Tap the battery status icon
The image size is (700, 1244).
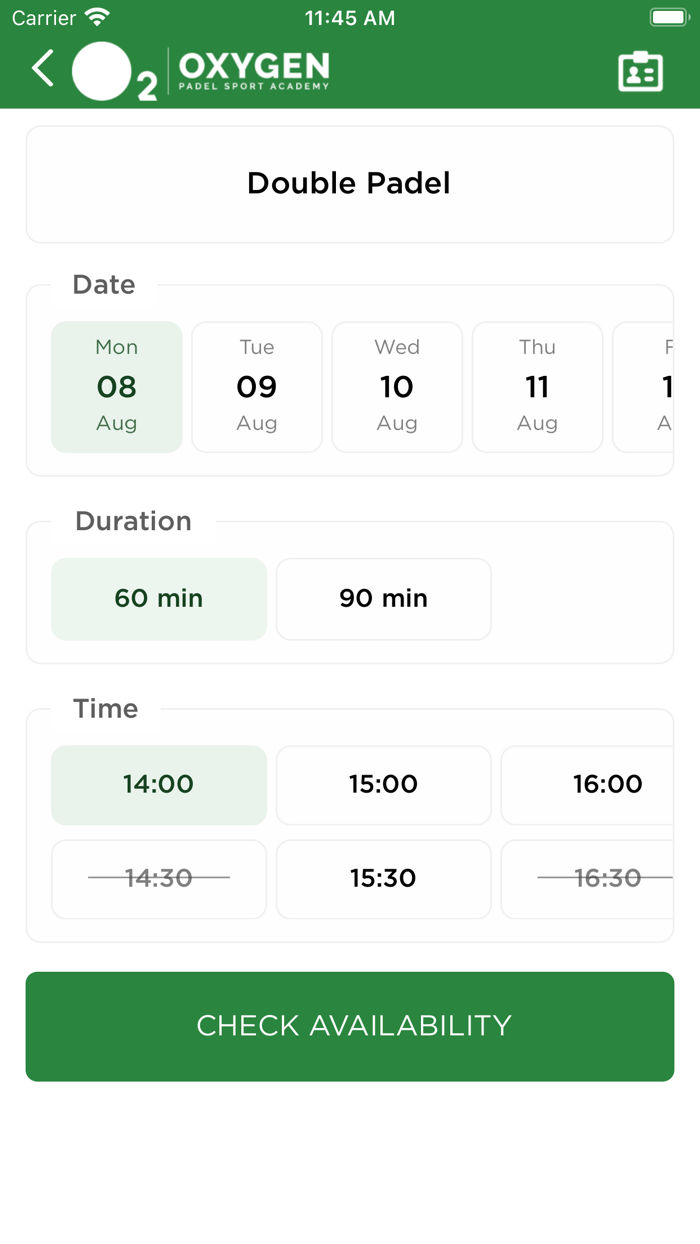[668, 18]
